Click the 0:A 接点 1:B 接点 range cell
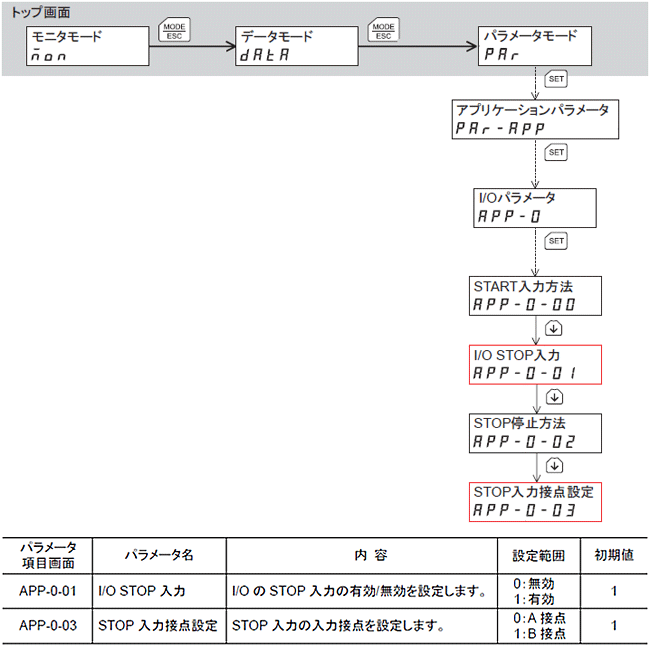The height and width of the screenshot is (646, 650). [539, 626]
